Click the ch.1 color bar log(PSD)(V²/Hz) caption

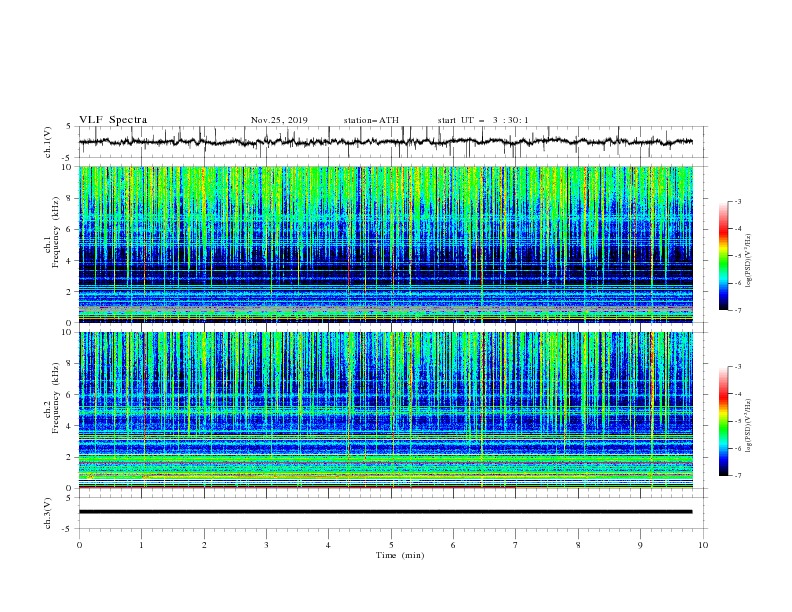pyautogui.click(x=749, y=261)
